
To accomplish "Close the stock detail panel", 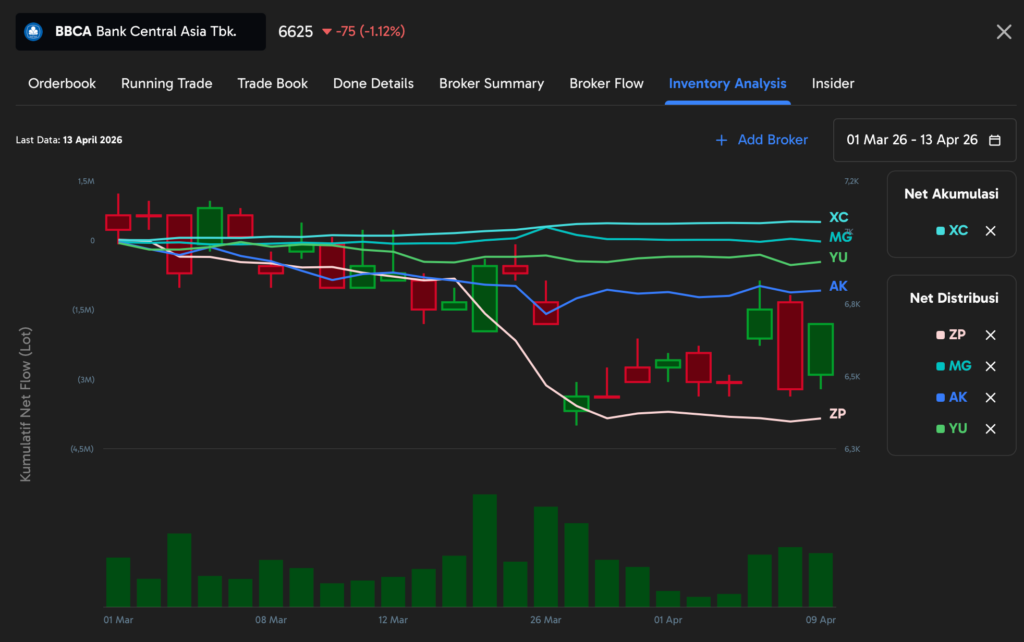I will (1004, 31).
